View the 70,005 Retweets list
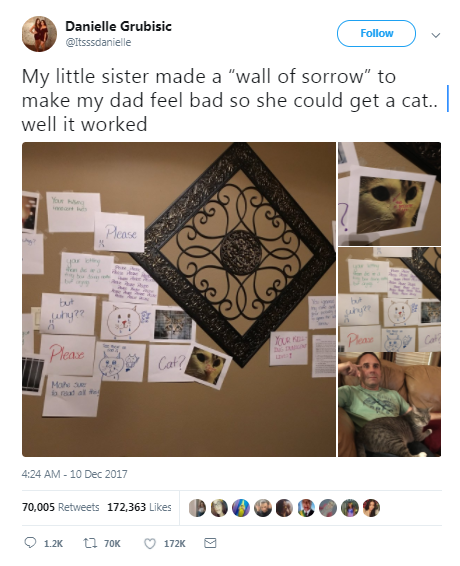This screenshot has width=460, height=566. coord(61,507)
